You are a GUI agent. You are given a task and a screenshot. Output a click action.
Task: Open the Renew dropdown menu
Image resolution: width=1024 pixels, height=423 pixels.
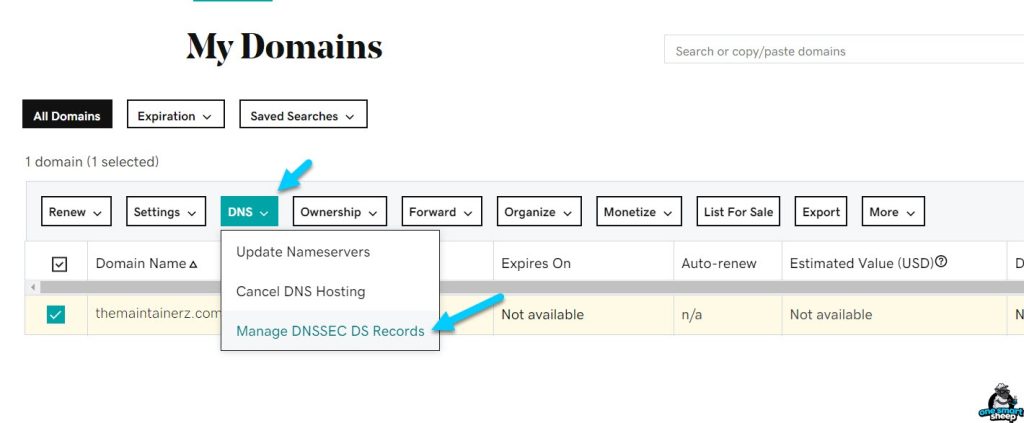76,212
